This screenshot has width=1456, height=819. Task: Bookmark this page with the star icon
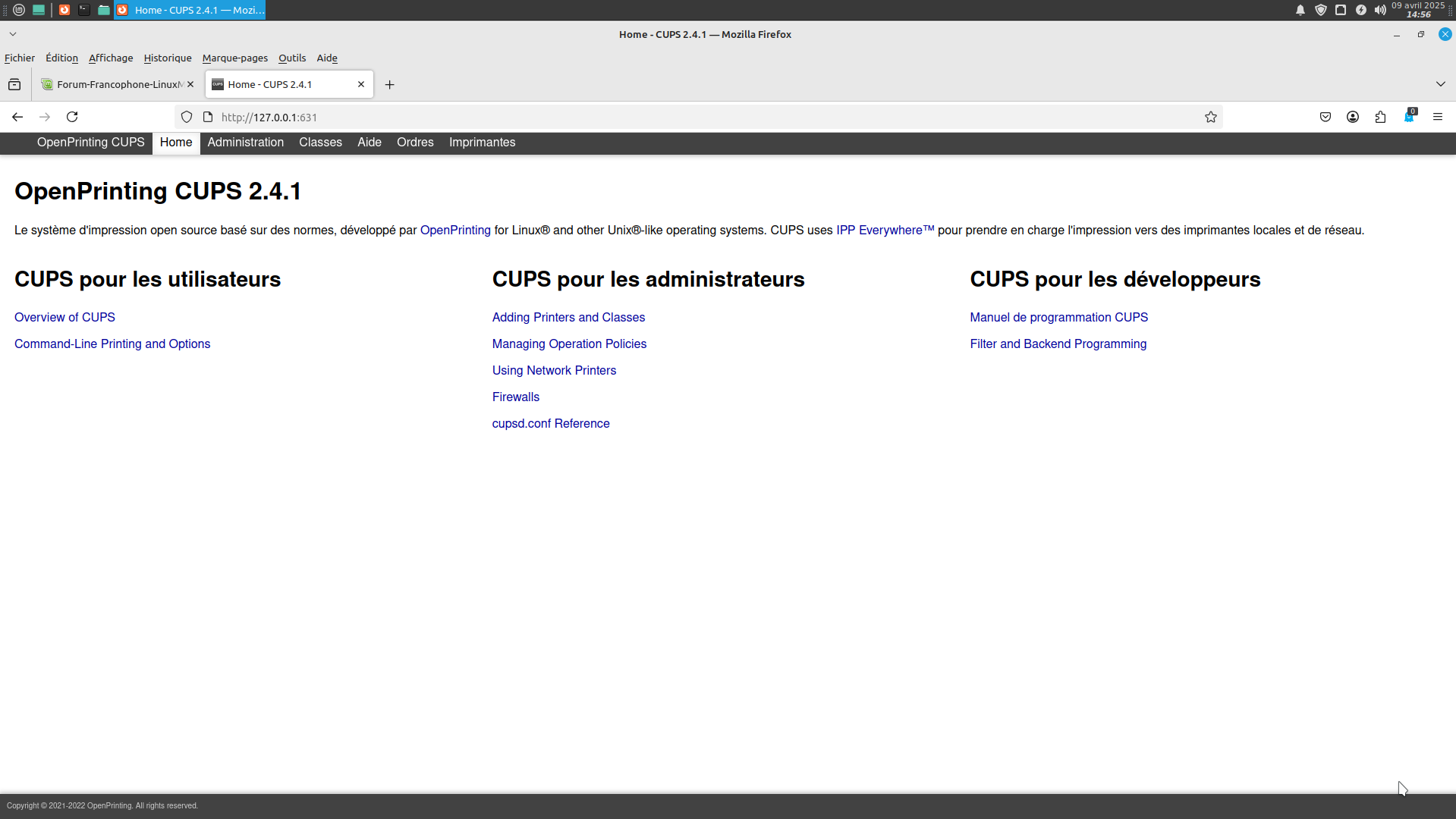[1211, 117]
